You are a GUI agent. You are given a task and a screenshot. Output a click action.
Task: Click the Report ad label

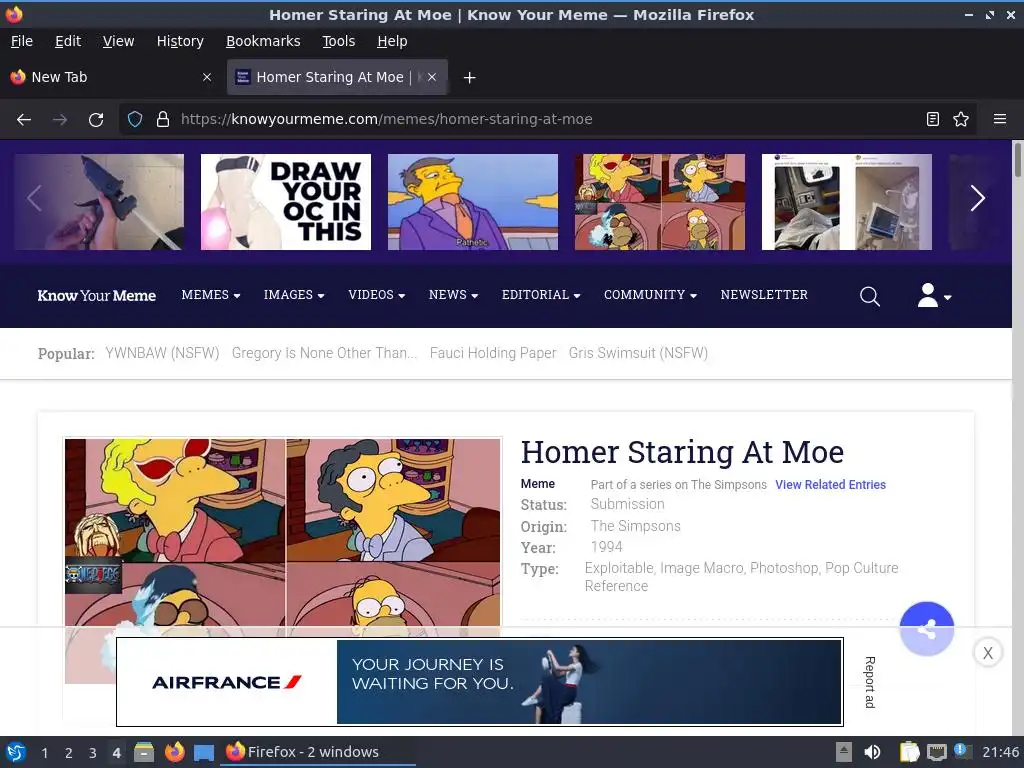pyautogui.click(x=869, y=682)
